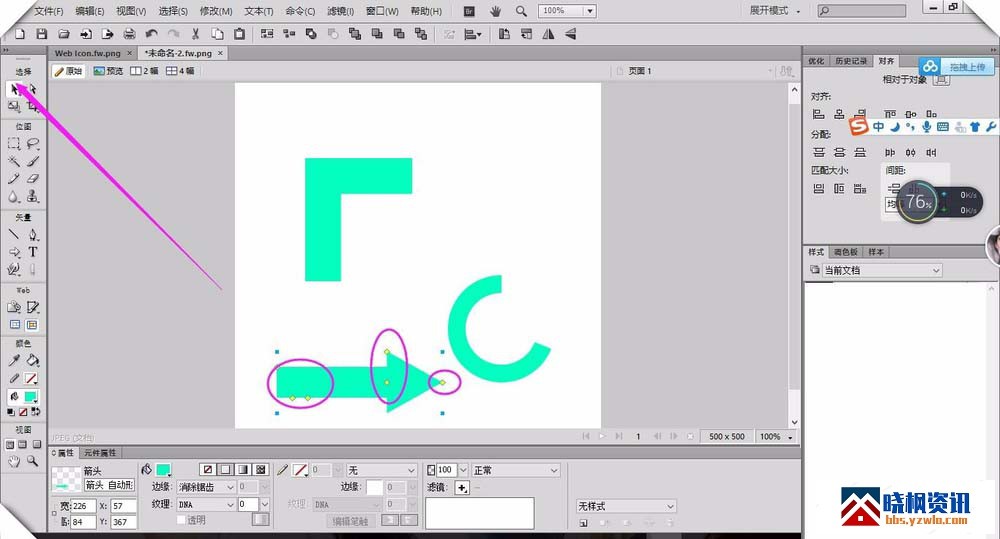
Task: Select the Paint Bucket tool
Action: (x=33, y=360)
